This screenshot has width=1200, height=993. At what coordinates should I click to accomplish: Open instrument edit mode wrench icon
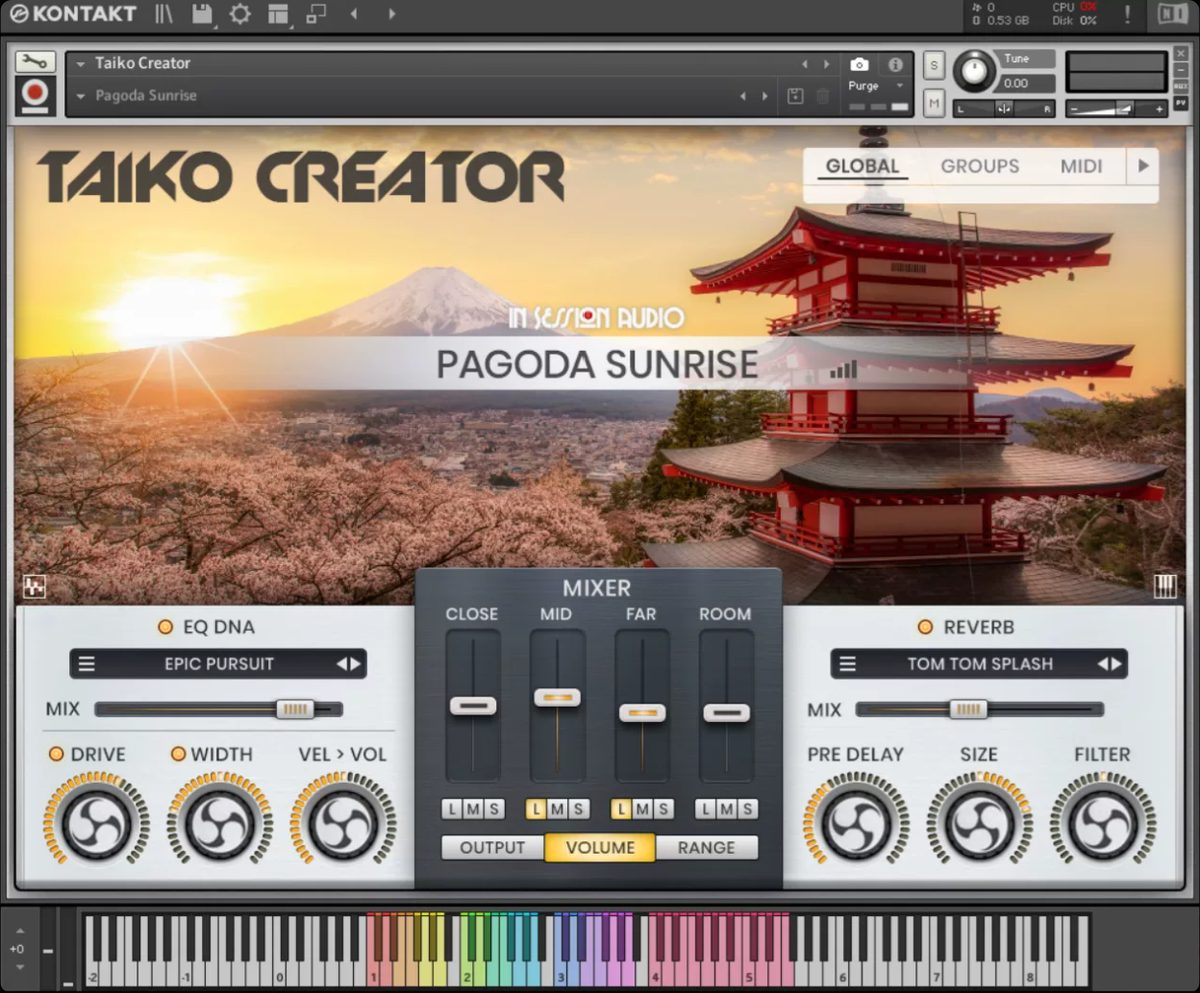coord(35,62)
